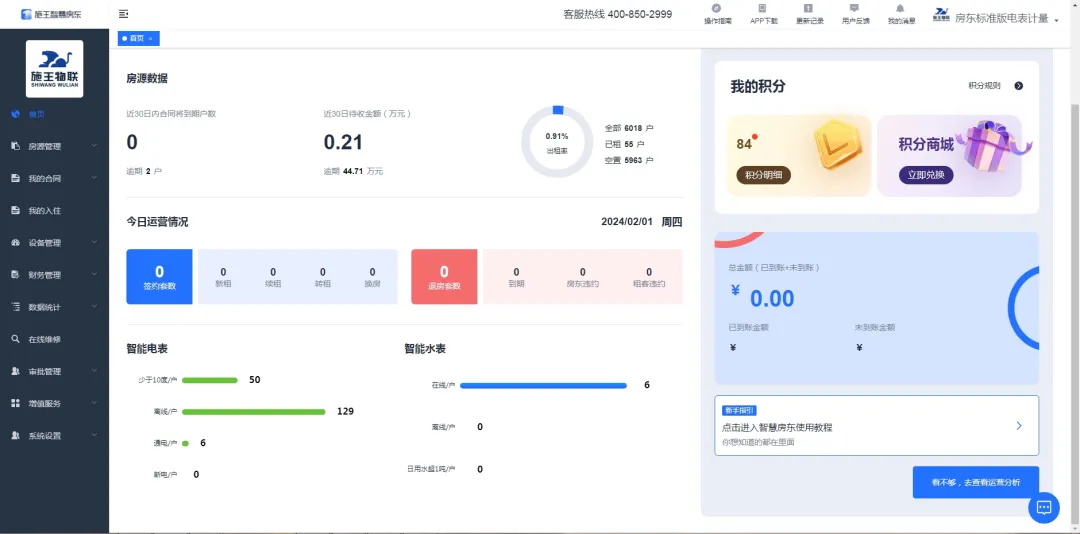Click the 我的合同 sidebar icon
Viewport: 1080px width, 534px height.
(x=15, y=178)
